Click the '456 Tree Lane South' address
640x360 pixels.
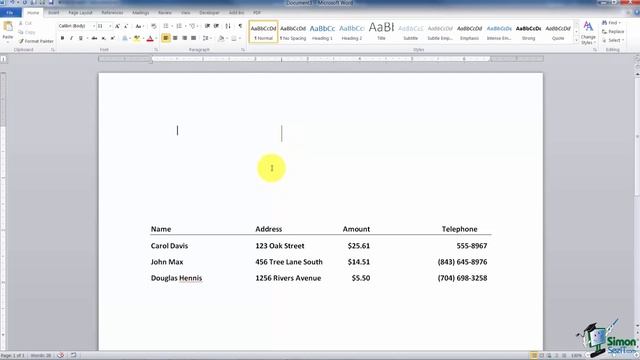[289, 262]
